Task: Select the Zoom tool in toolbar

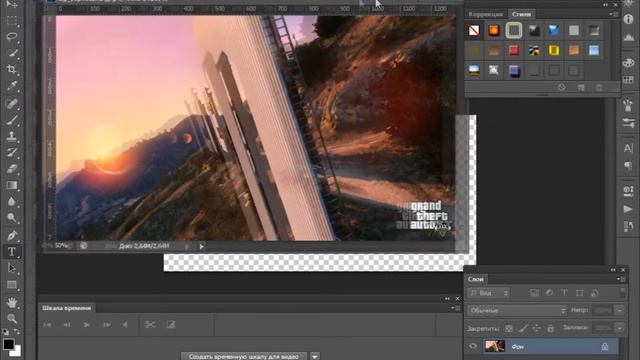Action: [12, 319]
